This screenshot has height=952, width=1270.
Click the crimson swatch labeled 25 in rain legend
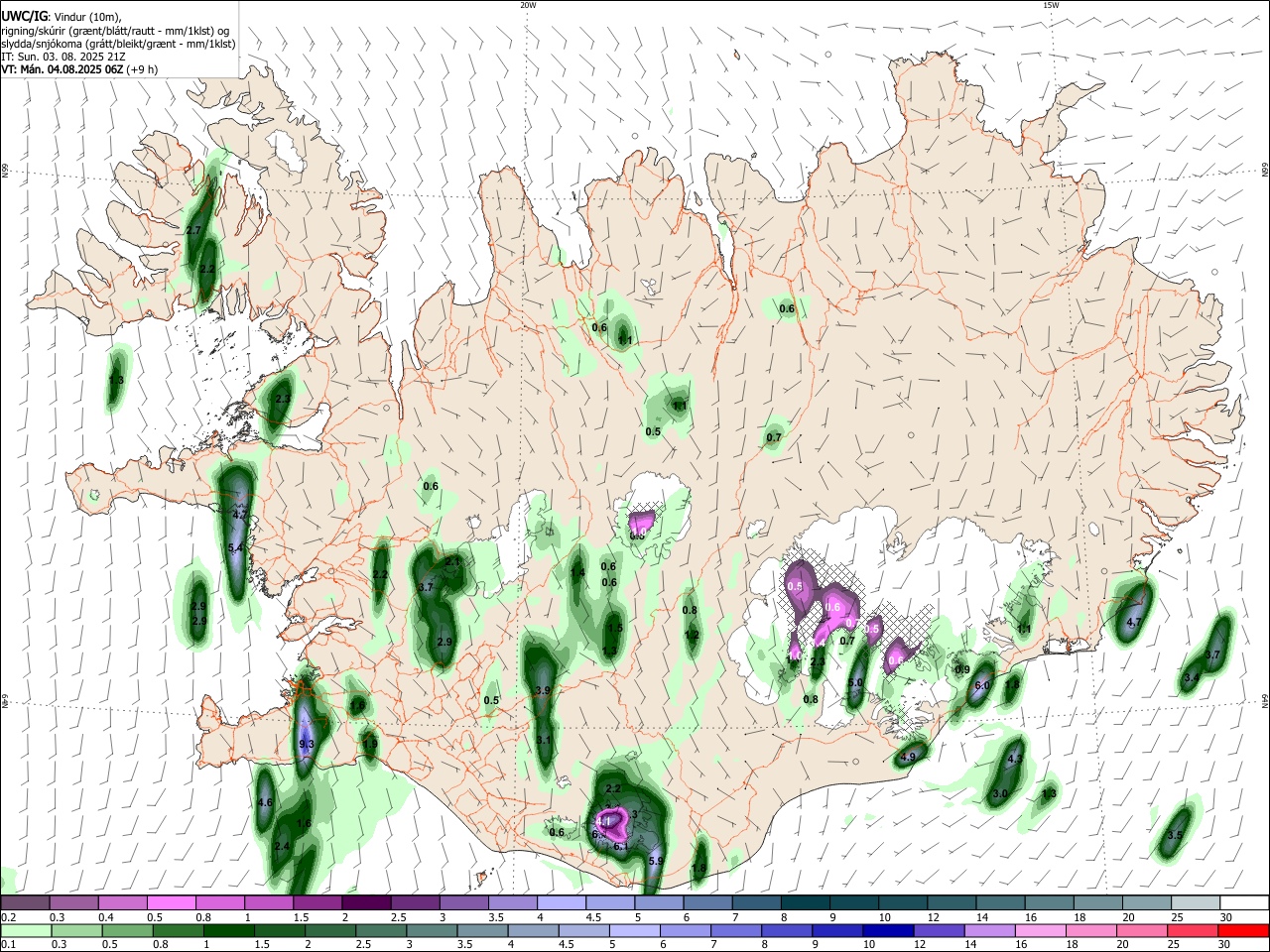pyautogui.click(x=1193, y=931)
